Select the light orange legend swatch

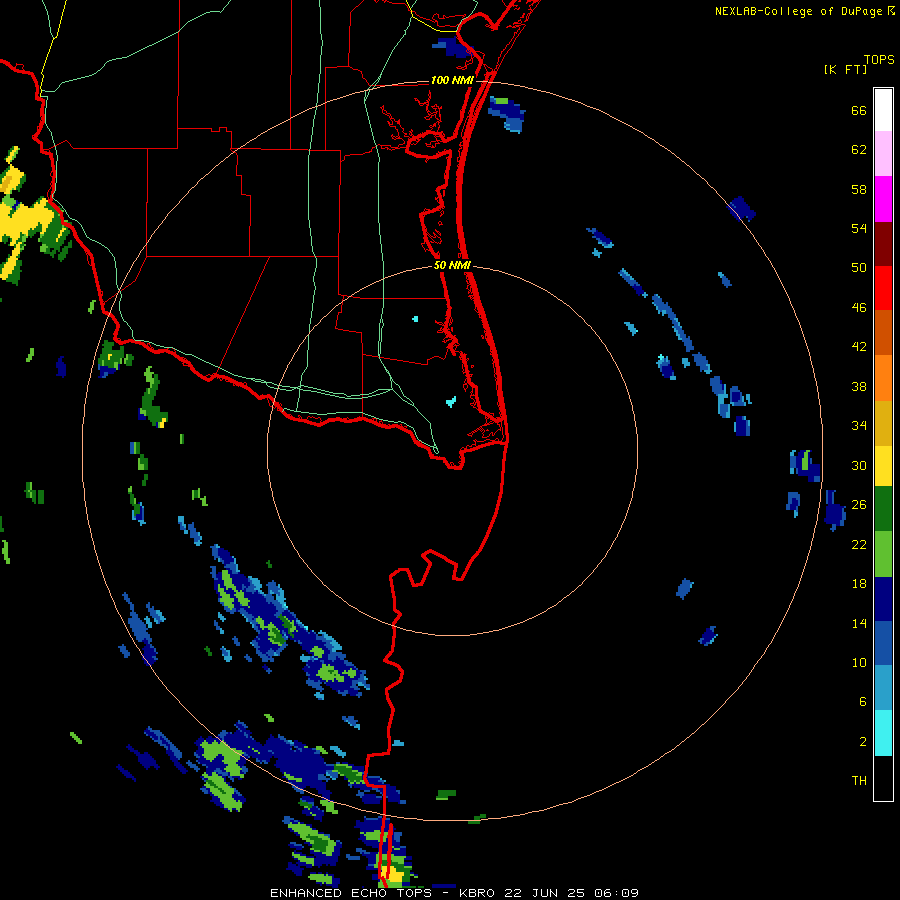[883, 378]
